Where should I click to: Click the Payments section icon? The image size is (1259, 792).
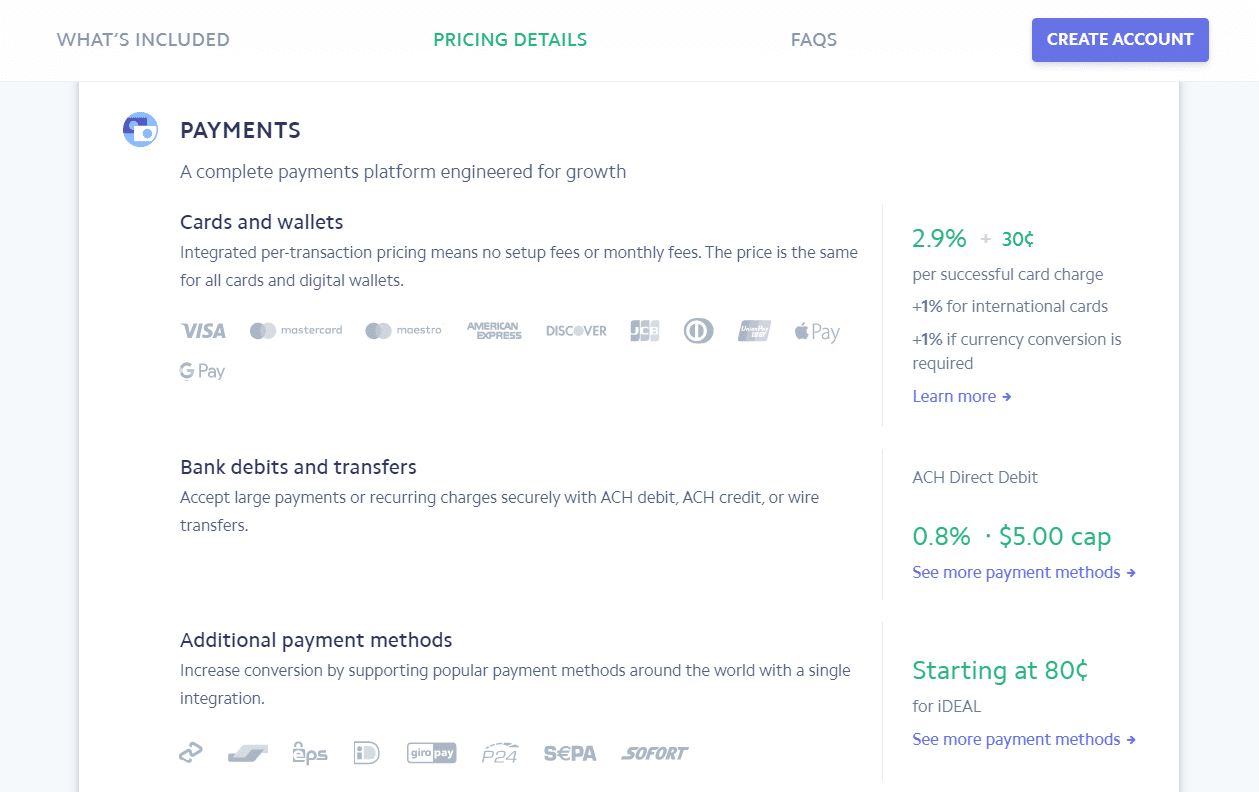pos(140,130)
